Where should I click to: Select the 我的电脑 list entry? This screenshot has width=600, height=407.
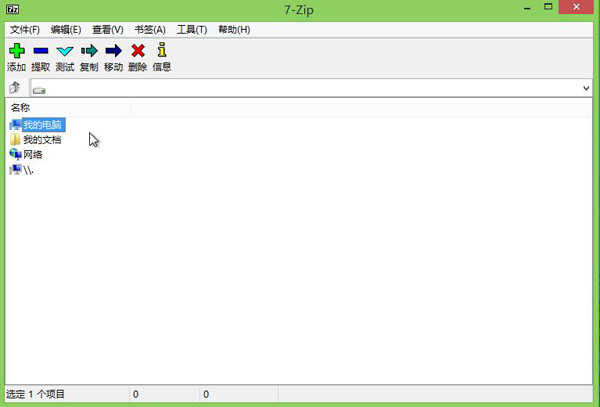44,125
